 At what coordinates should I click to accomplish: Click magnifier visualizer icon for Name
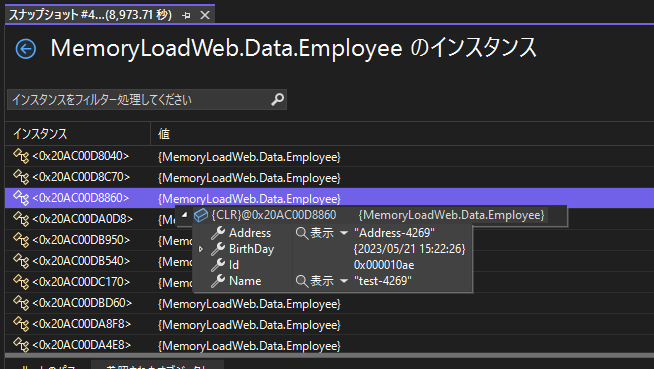[x=301, y=281]
